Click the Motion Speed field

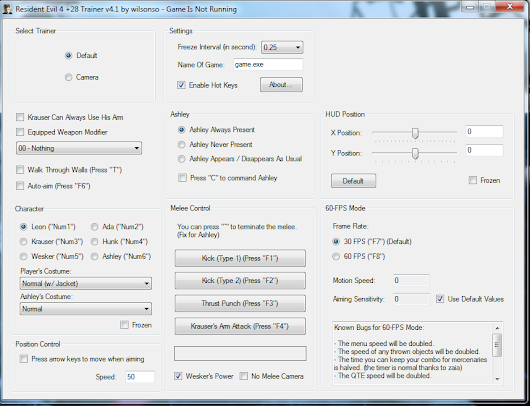pyautogui.click(x=411, y=280)
